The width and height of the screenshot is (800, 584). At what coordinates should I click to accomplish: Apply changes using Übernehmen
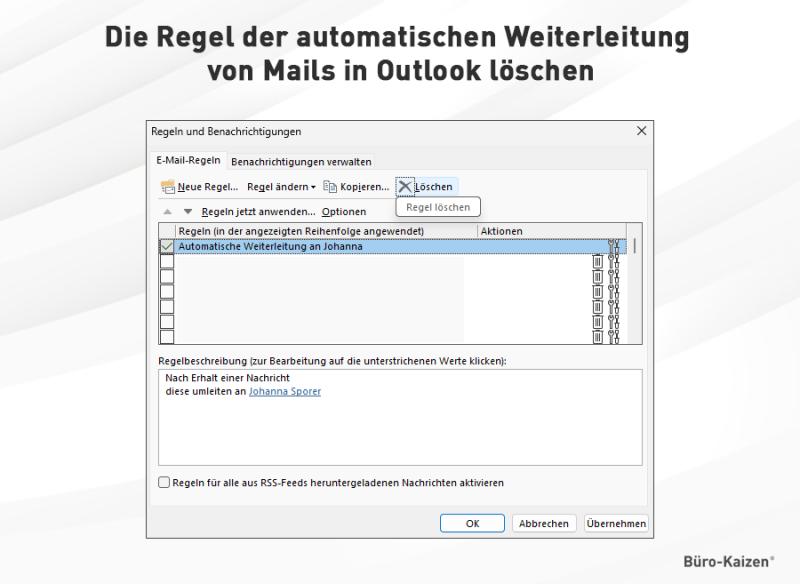pos(616,523)
